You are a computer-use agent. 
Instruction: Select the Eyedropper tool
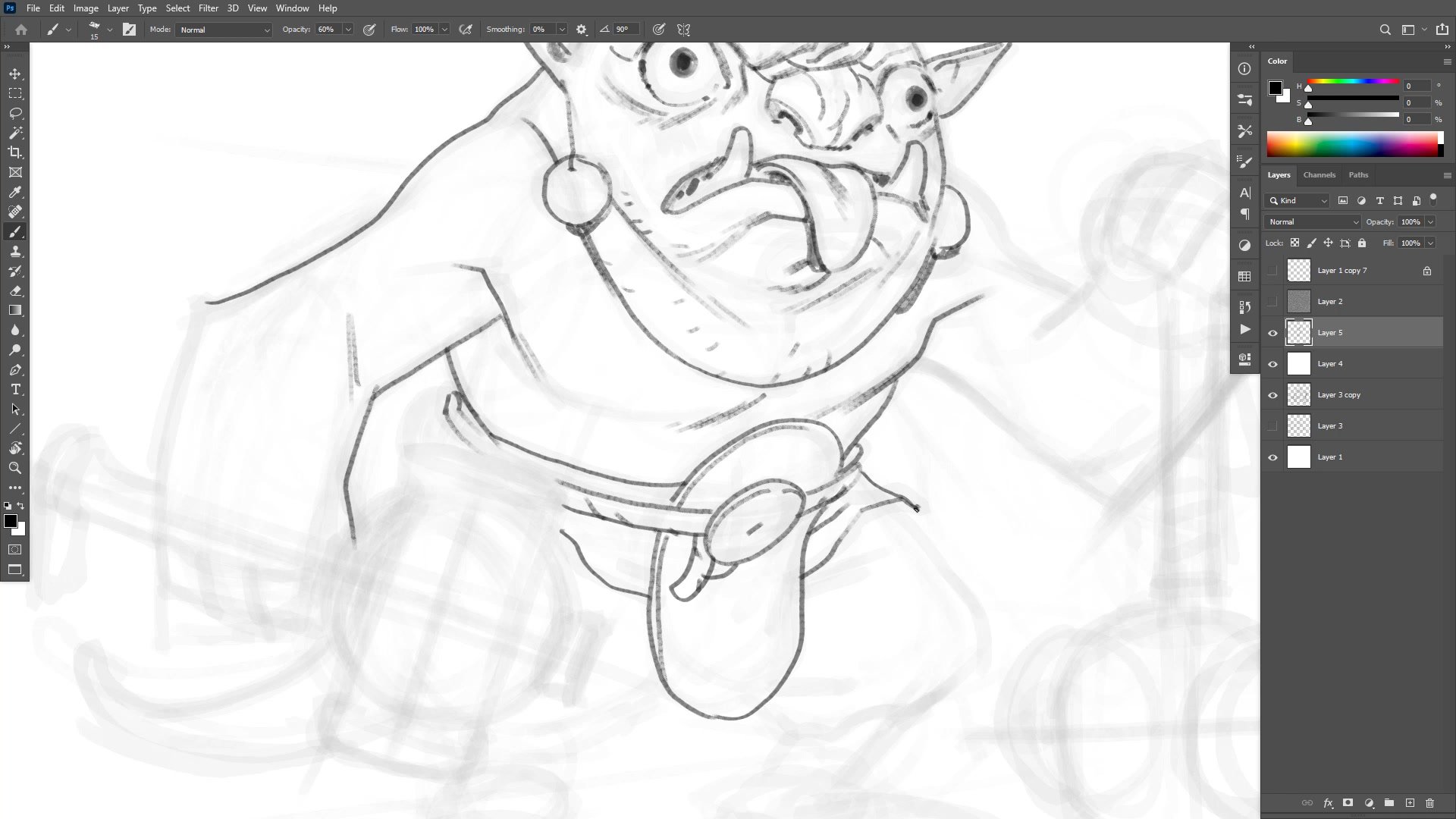pyautogui.click(x=15, y=193)
